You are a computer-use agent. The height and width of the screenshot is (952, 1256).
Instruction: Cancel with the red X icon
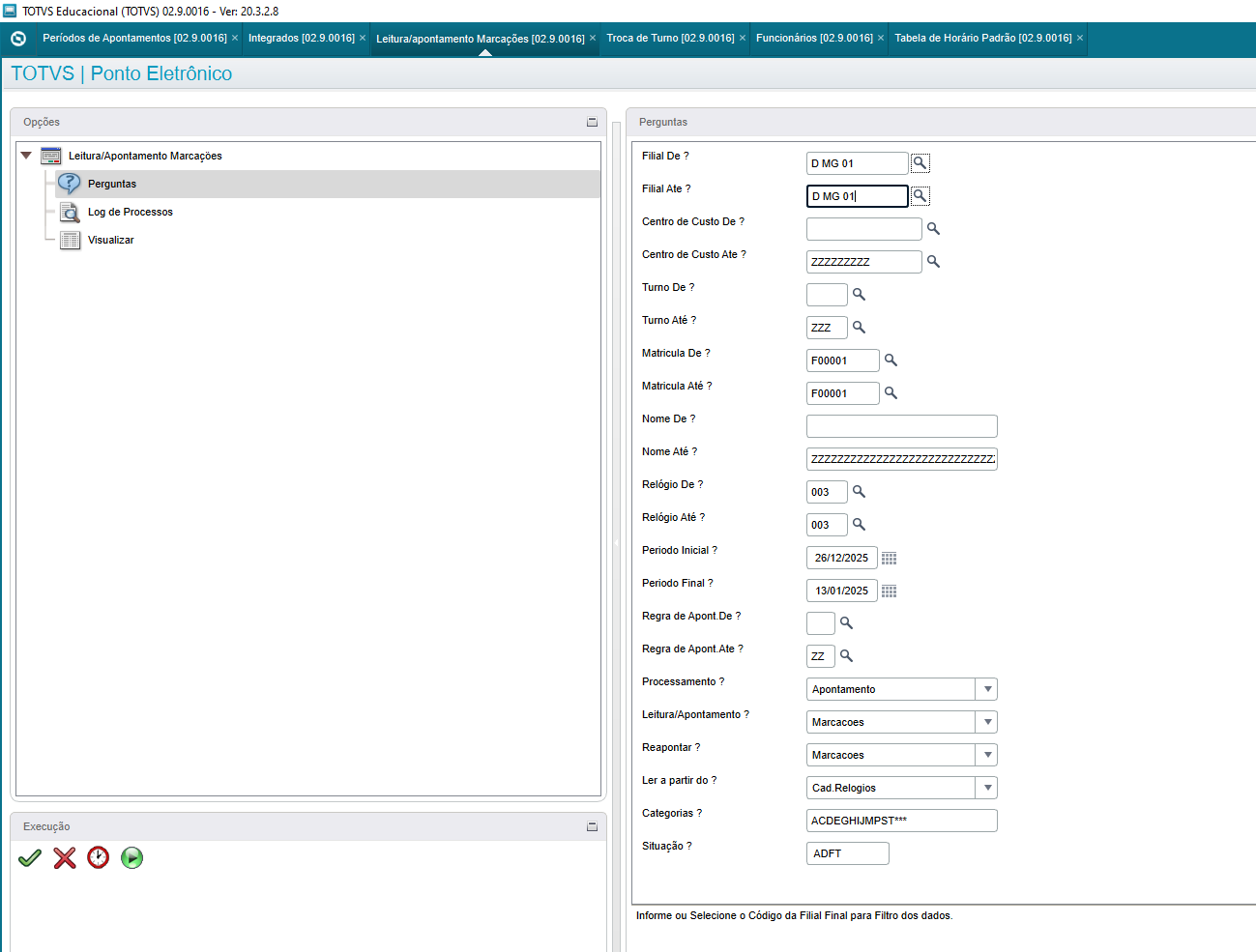(x=65, y=858)
